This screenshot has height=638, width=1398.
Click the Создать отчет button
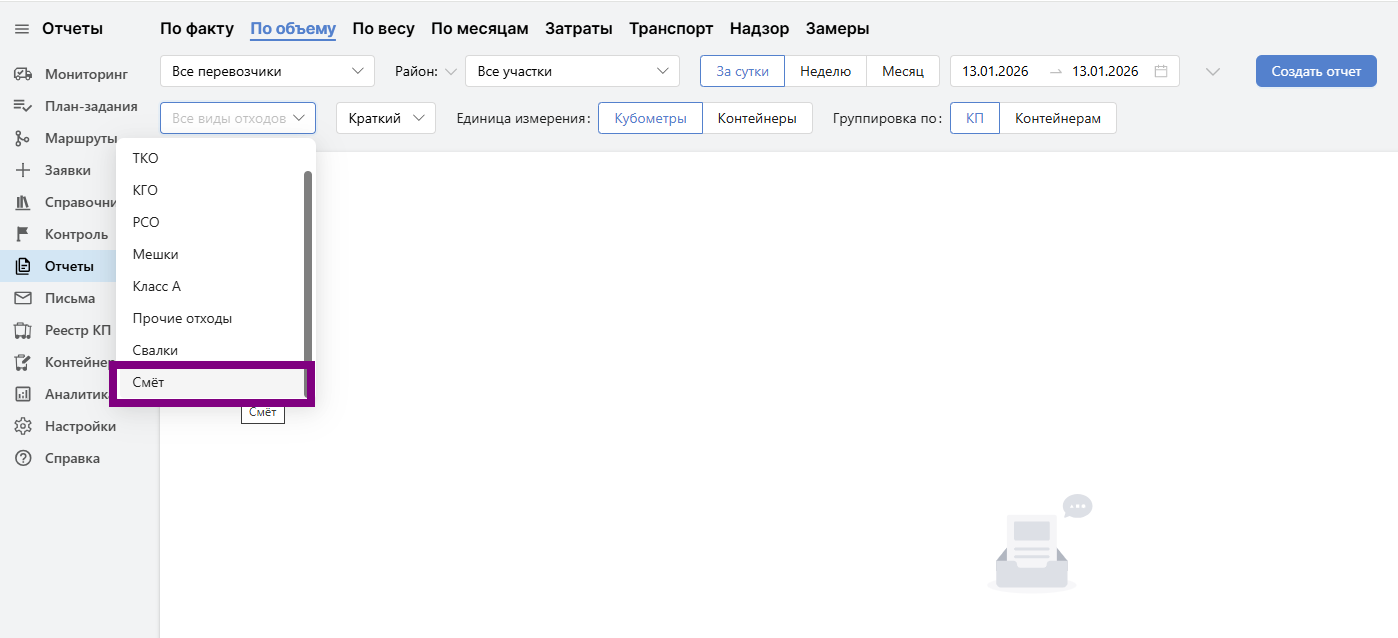(1315, 70)
